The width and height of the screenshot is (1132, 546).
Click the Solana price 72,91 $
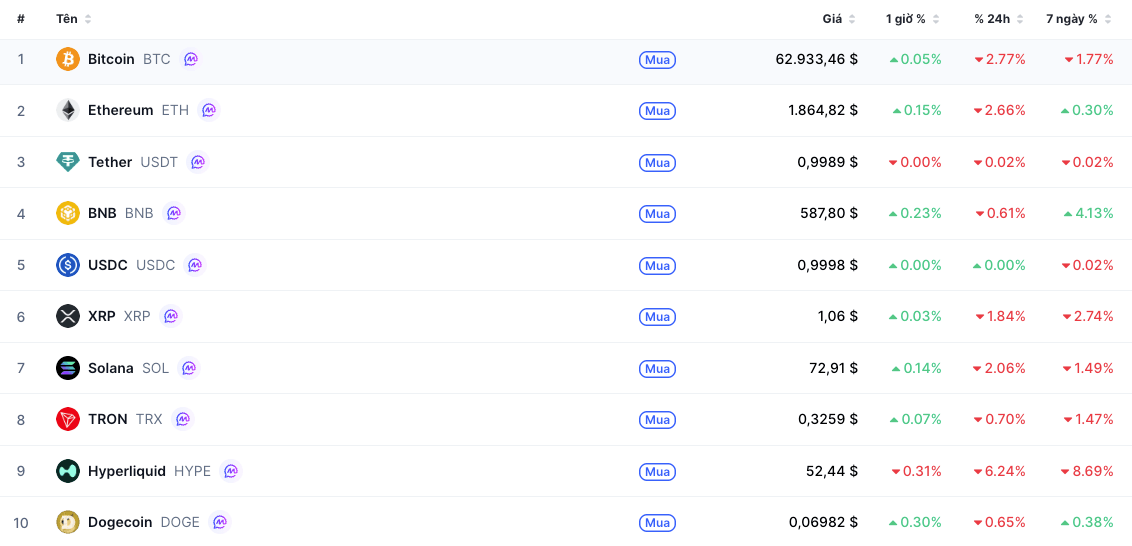tap(833, 368)
